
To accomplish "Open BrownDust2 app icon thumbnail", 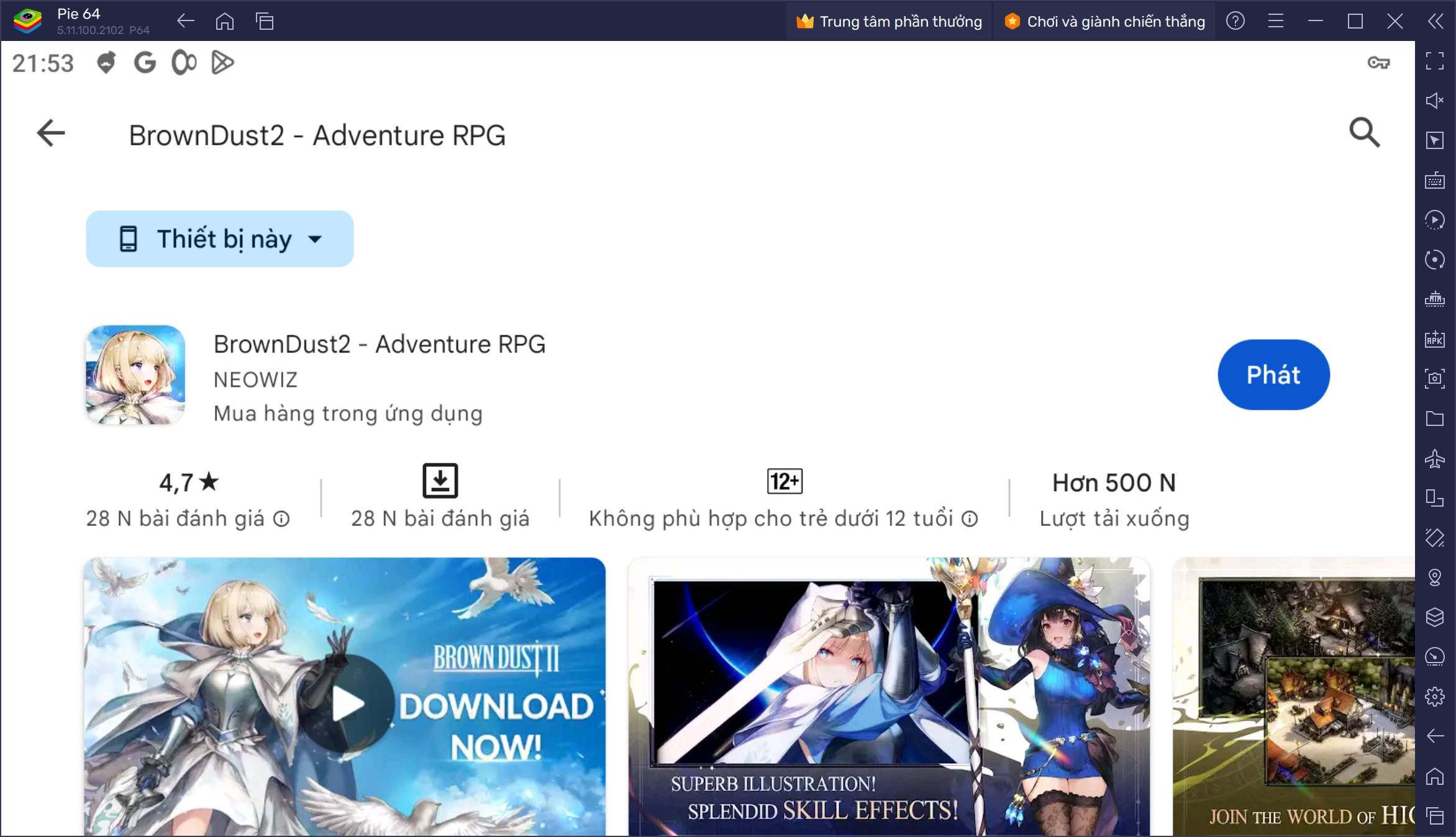I will point(135,375).
